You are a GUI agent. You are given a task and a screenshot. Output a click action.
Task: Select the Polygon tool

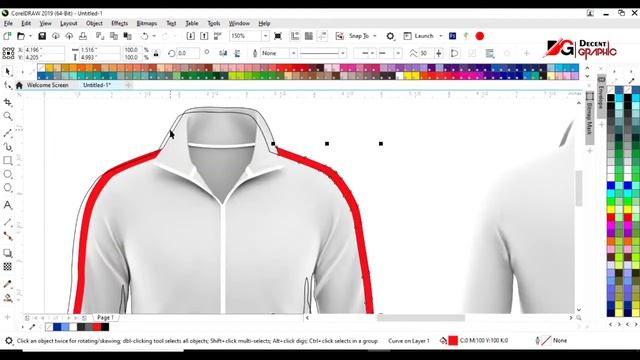tap(7, 188)
